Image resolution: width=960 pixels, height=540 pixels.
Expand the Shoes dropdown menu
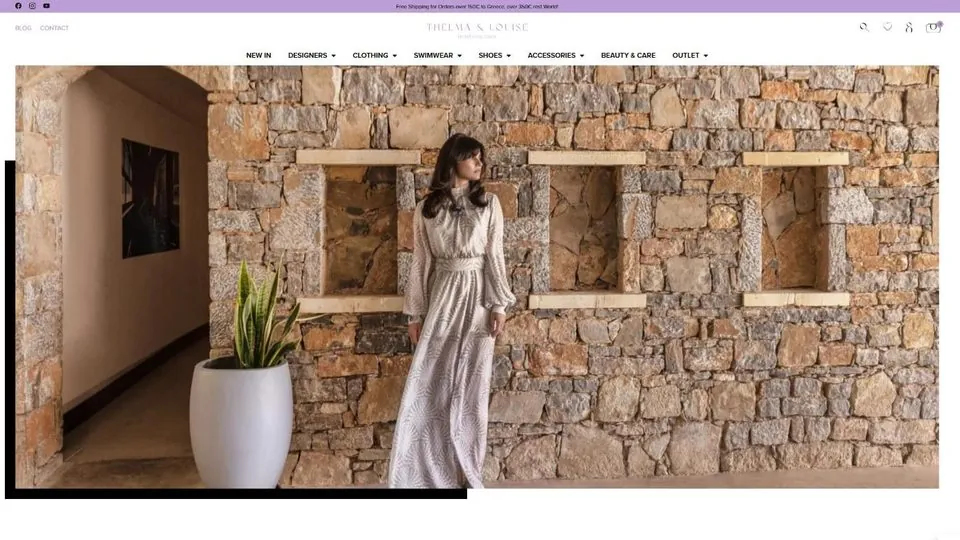(495, 55)
